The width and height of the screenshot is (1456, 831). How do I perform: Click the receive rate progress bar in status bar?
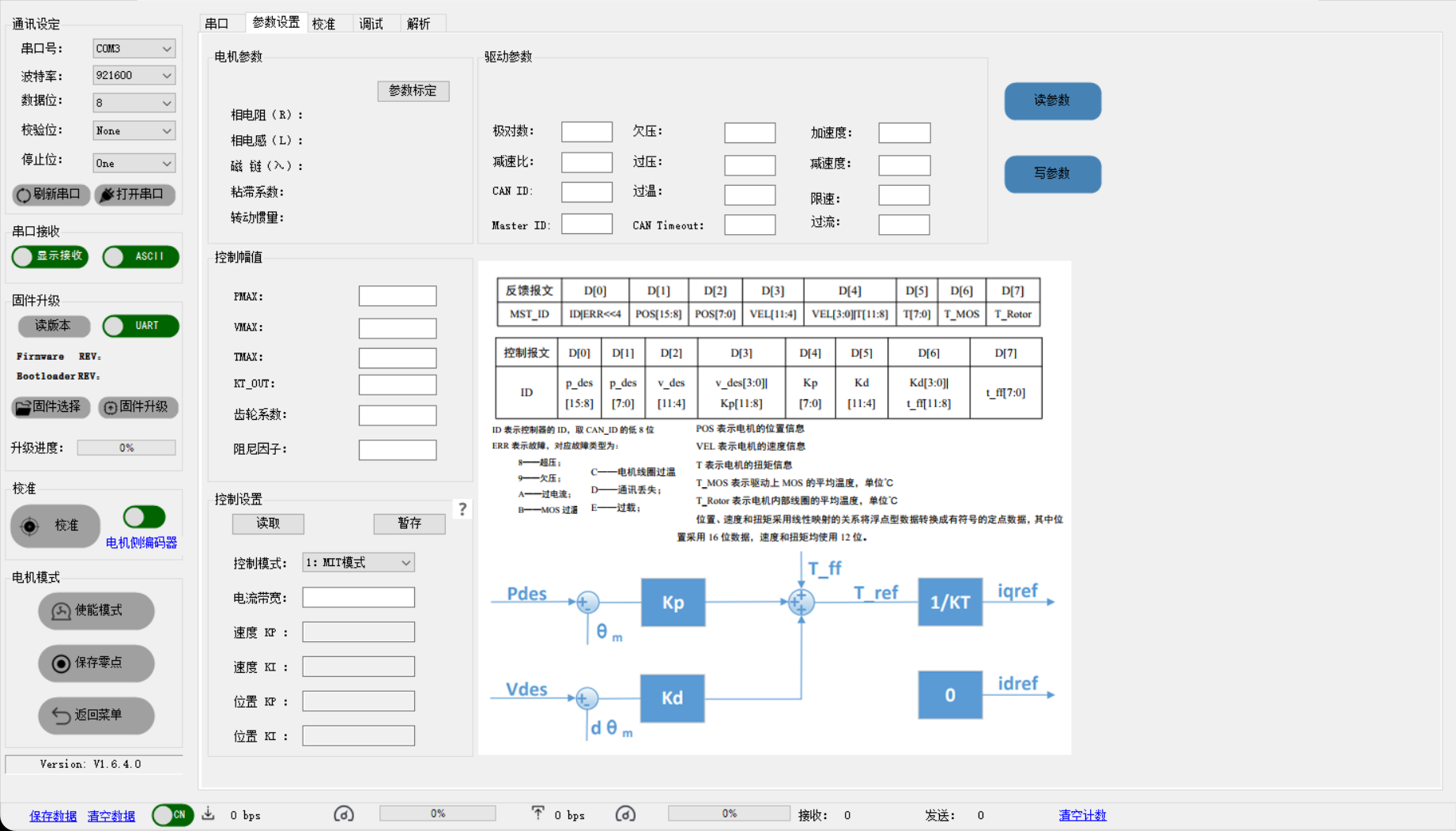(438, 814)
